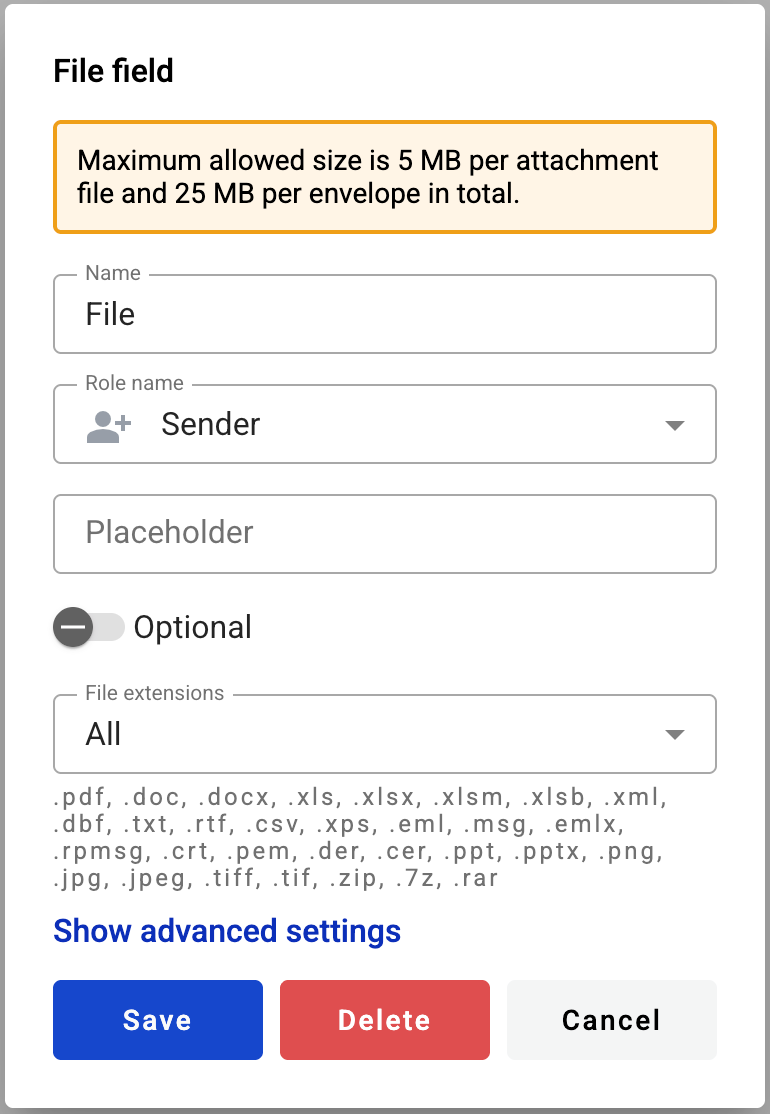Viewport: 770px width, 1114px height.
Task: Click the Role name field label
Action: [x=133, y=382]
